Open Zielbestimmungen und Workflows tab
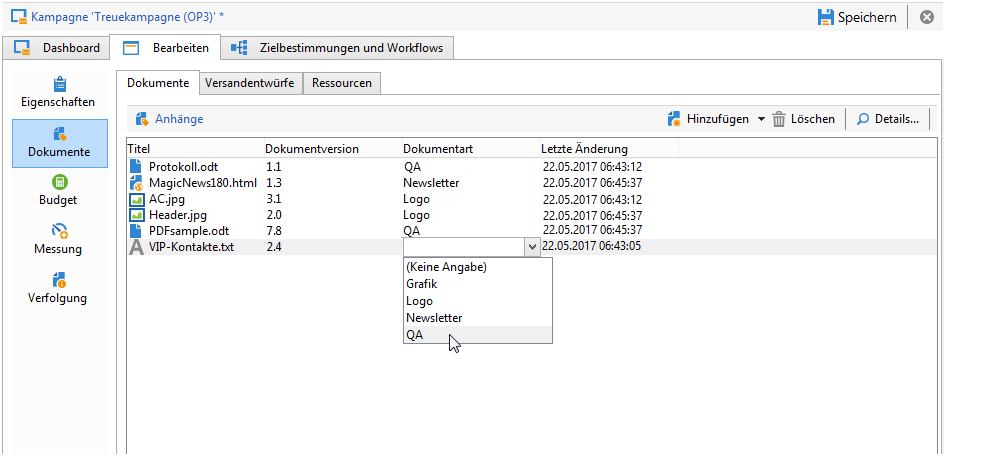Image resolution: width=982 pixels, height=468 pixels. [338, 48]
